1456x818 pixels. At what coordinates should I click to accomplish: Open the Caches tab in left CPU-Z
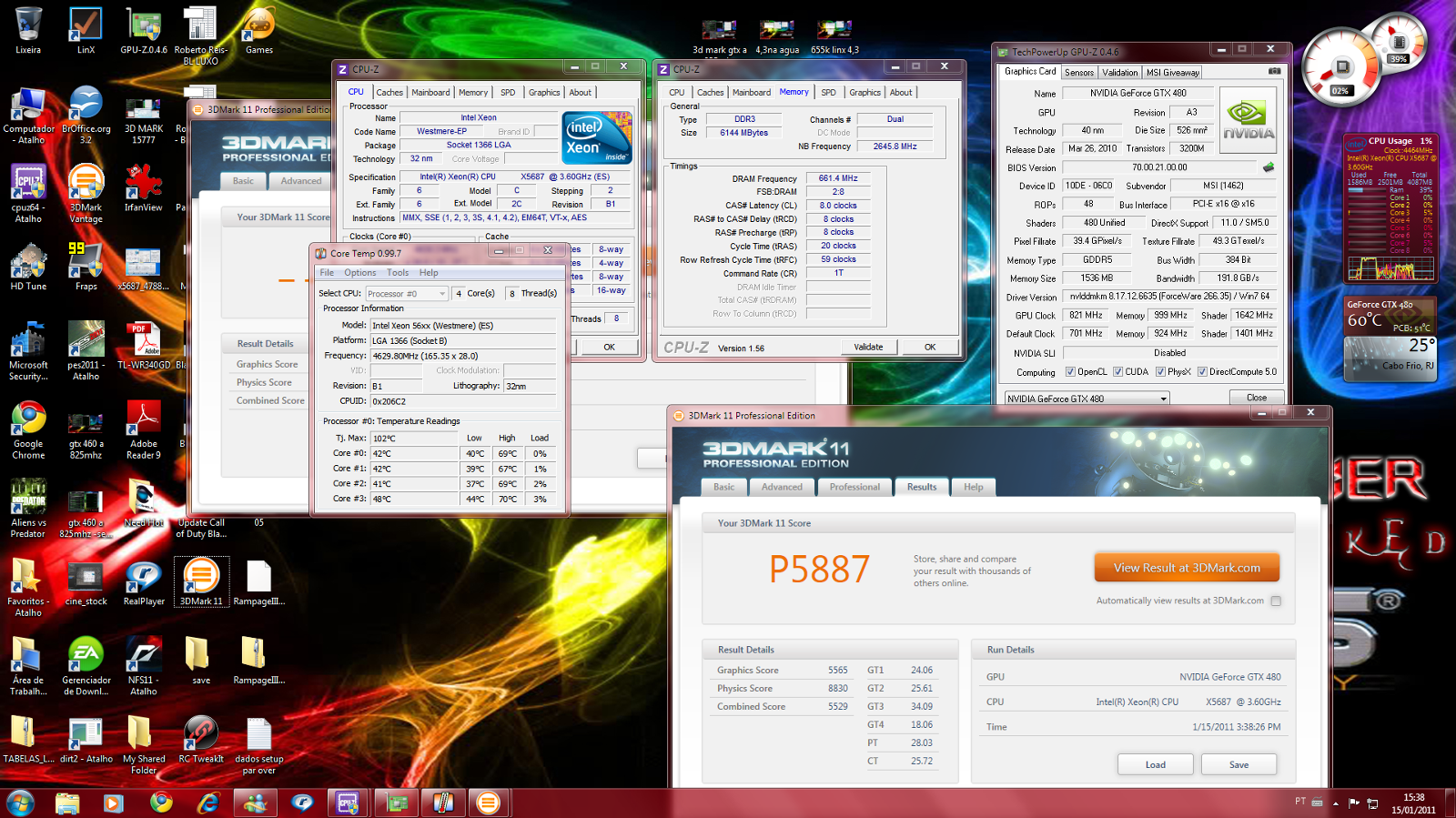point(389,92)
